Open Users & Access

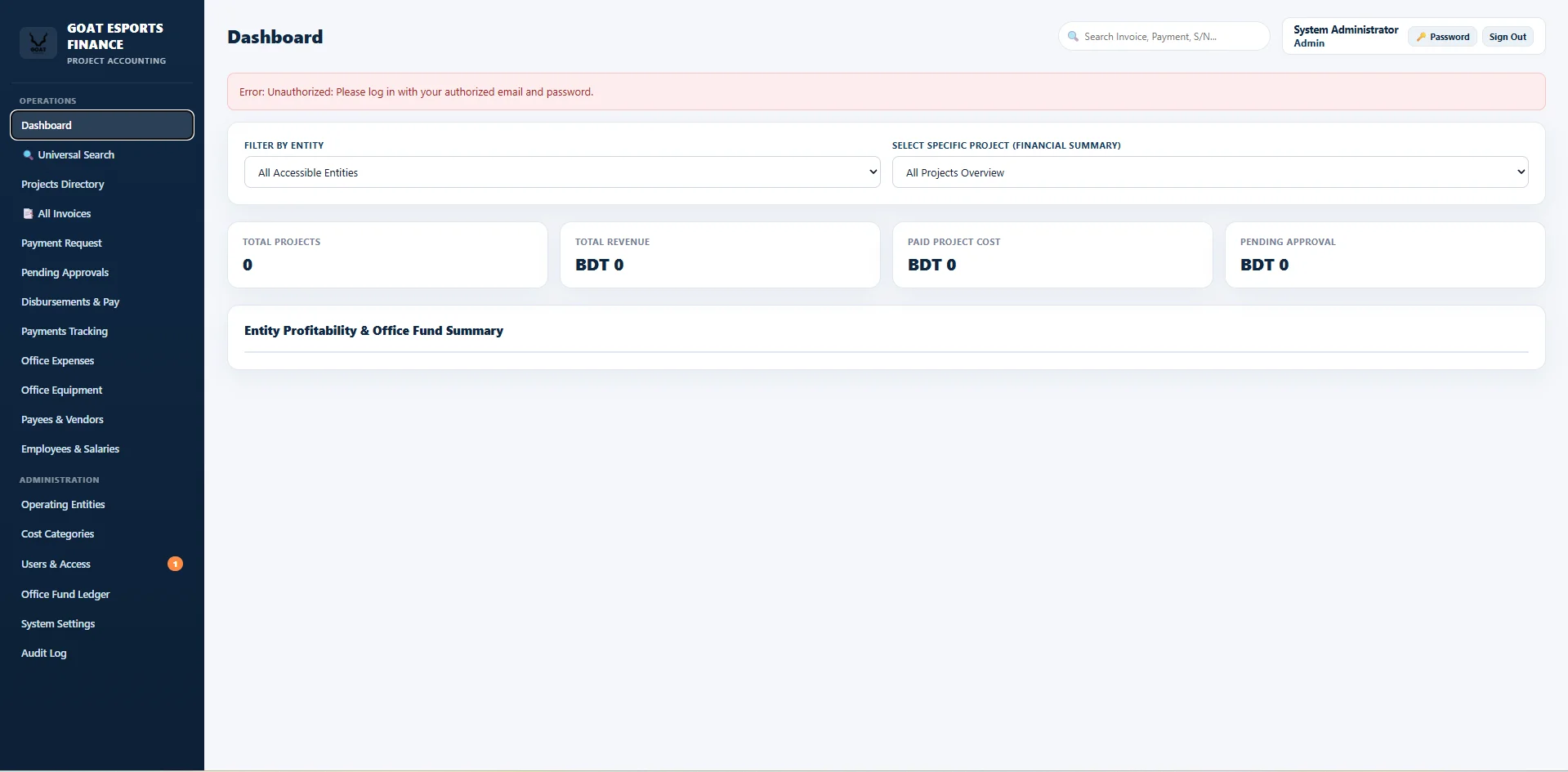(x=102, y=564)
